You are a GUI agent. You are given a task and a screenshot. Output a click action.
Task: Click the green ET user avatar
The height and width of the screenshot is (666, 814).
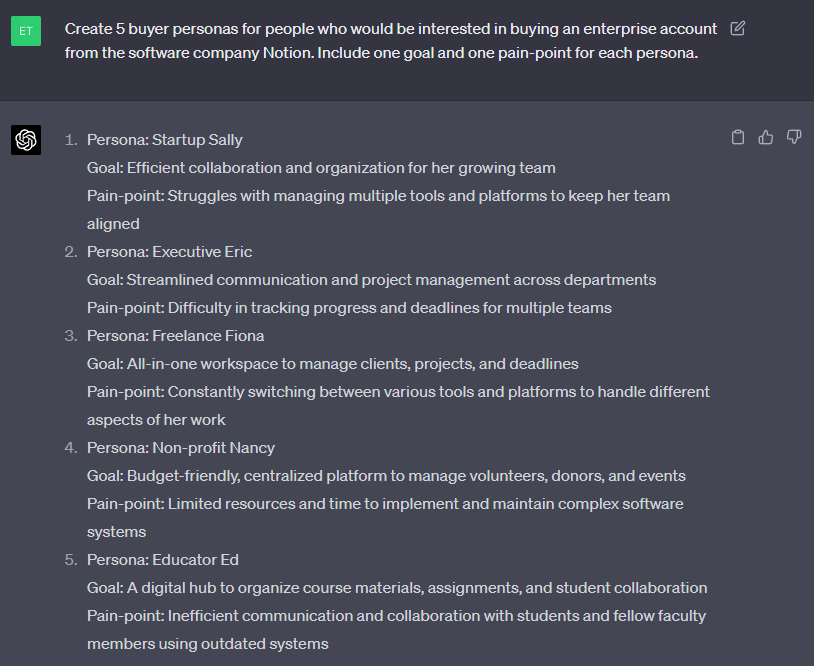pos(26,31)
